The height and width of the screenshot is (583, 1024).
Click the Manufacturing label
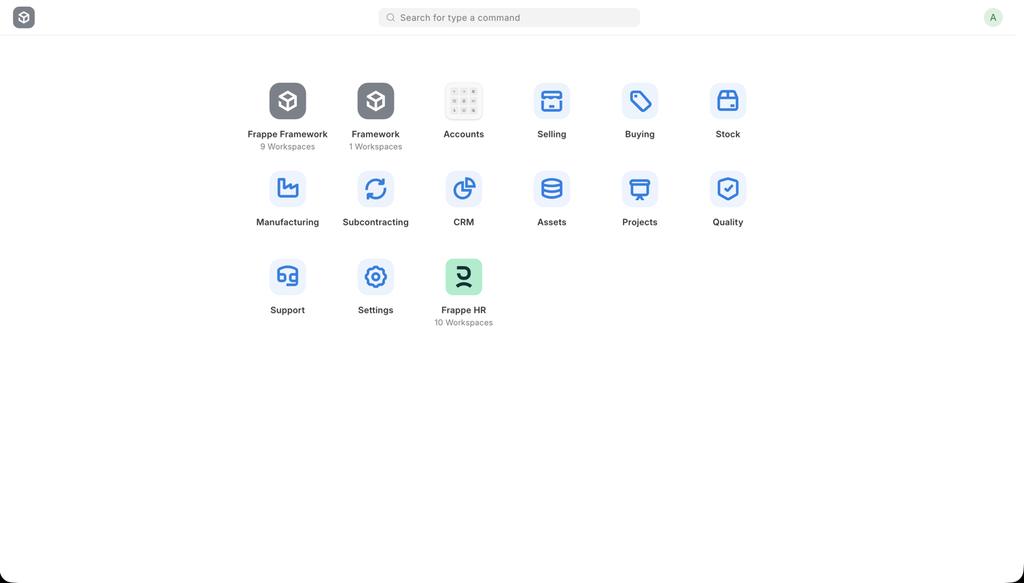pos(287,222)
